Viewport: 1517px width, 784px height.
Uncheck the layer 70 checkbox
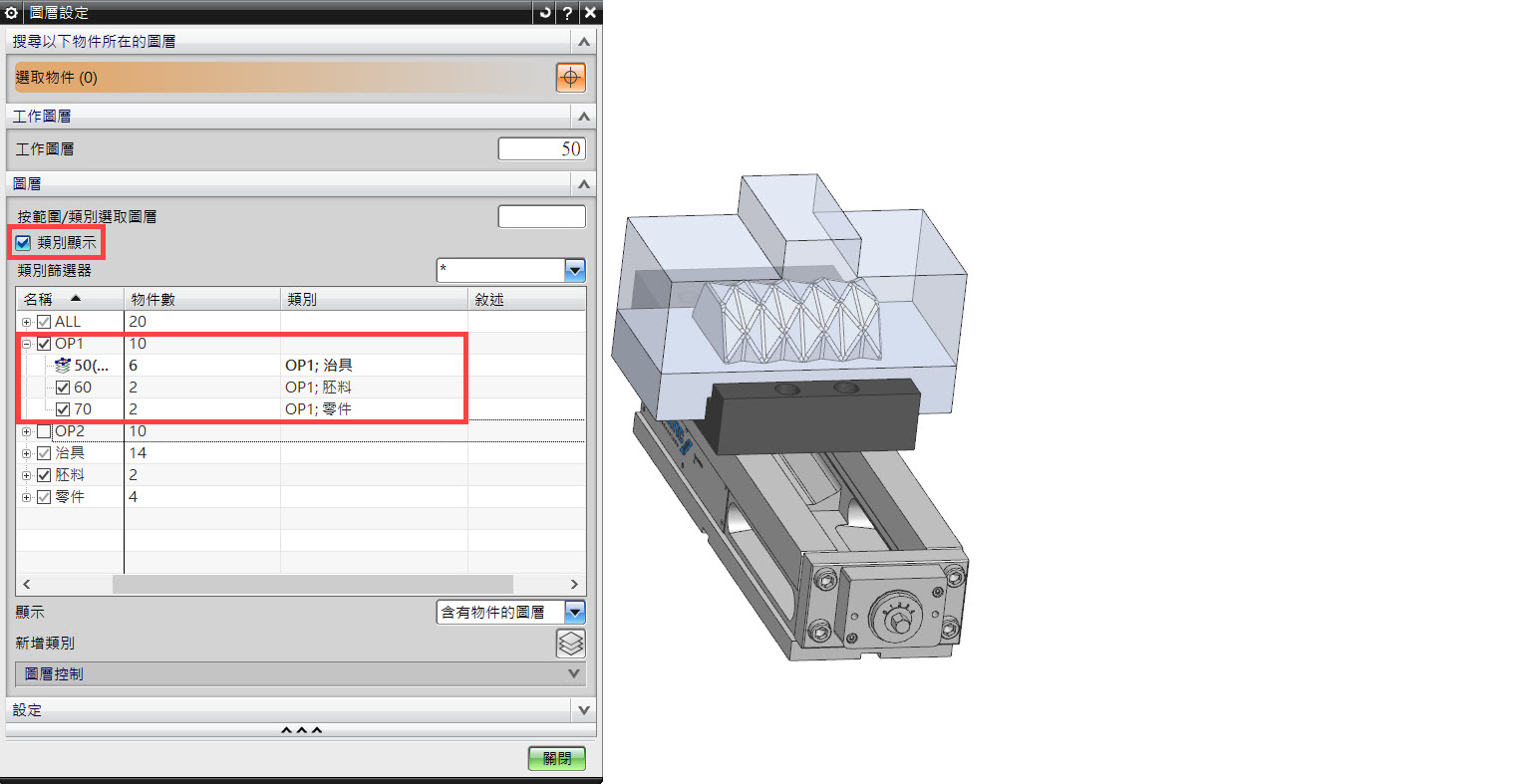pos(63,409)
